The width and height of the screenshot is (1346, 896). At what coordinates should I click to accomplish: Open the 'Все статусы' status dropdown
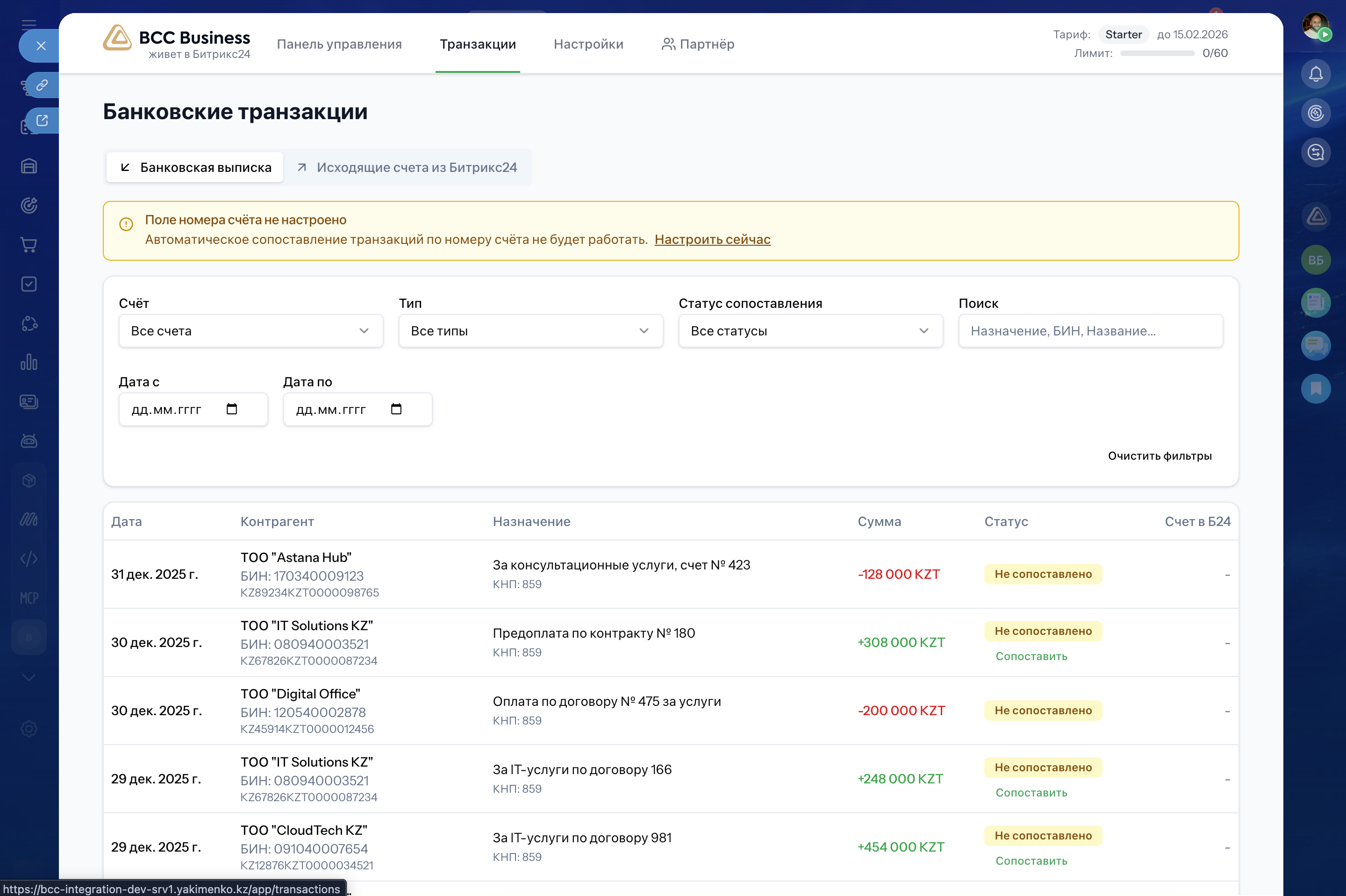(810, 331)
